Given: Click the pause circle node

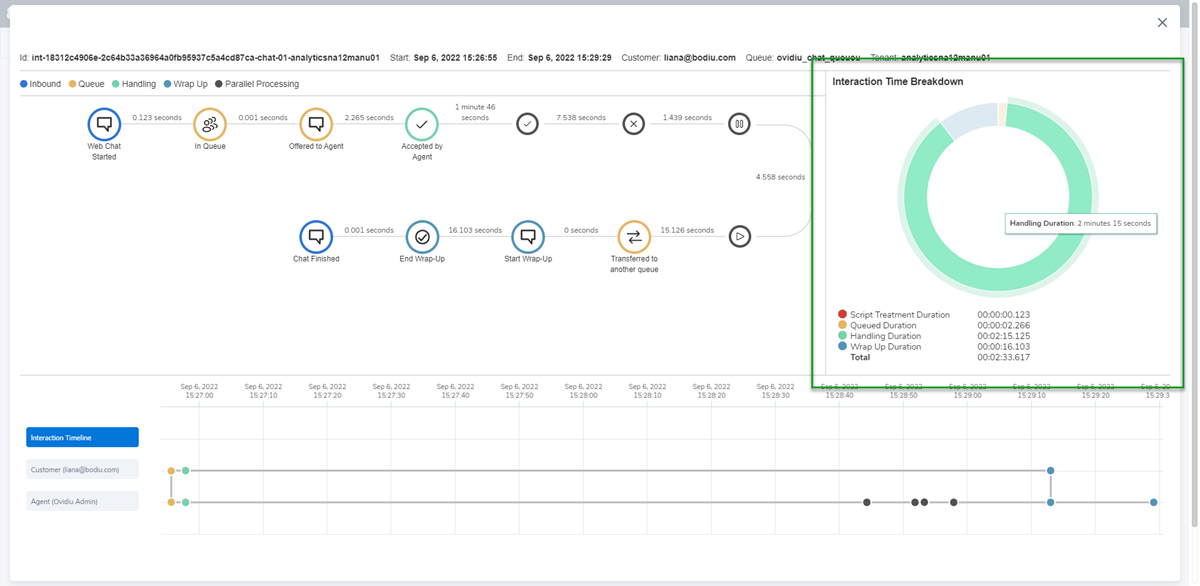Looking at the screenshot, I should click(x=739, y=124).
